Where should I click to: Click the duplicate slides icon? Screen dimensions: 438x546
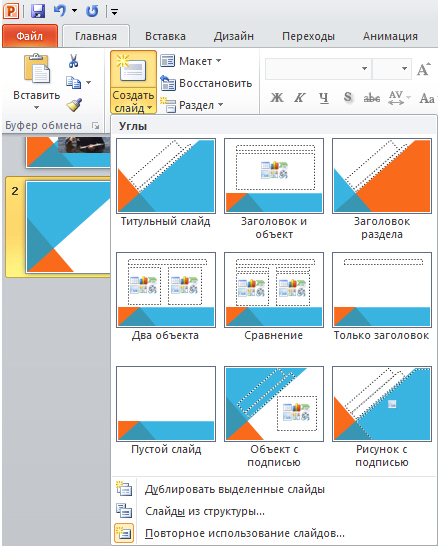124,488
